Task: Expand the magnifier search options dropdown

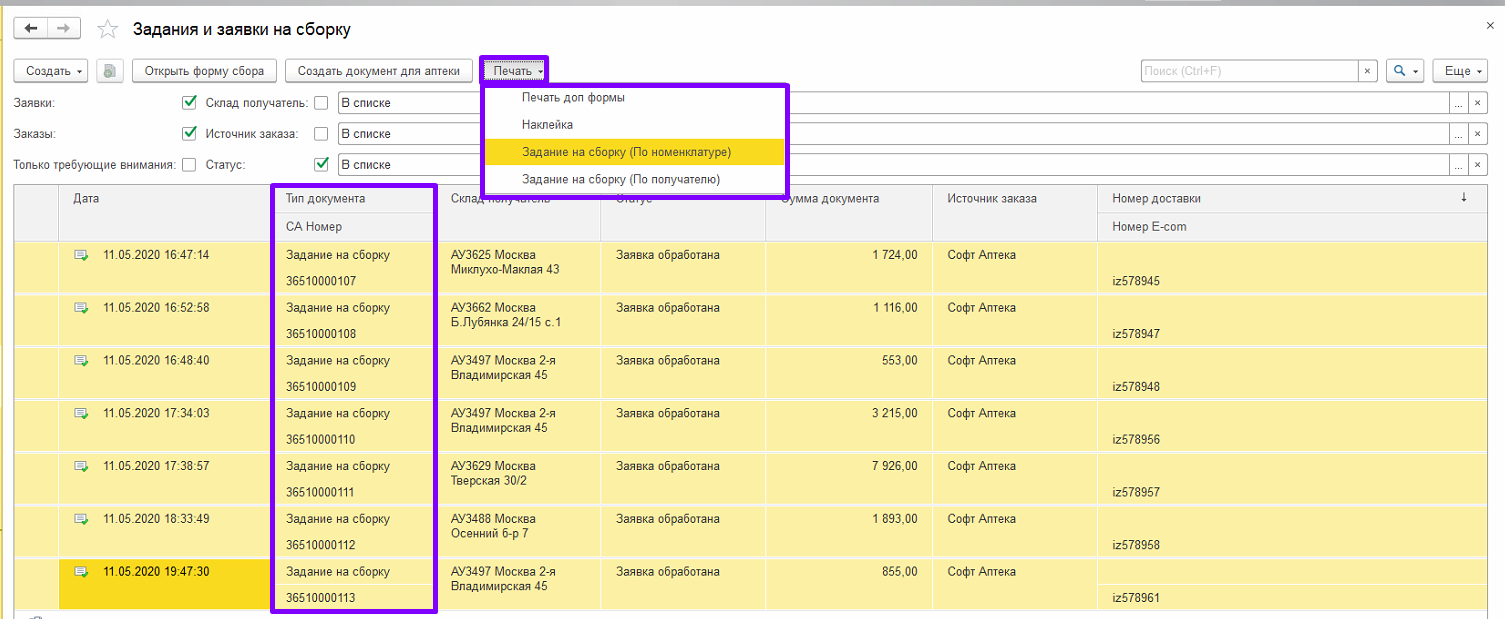Action: click(x=1405, y=71)
